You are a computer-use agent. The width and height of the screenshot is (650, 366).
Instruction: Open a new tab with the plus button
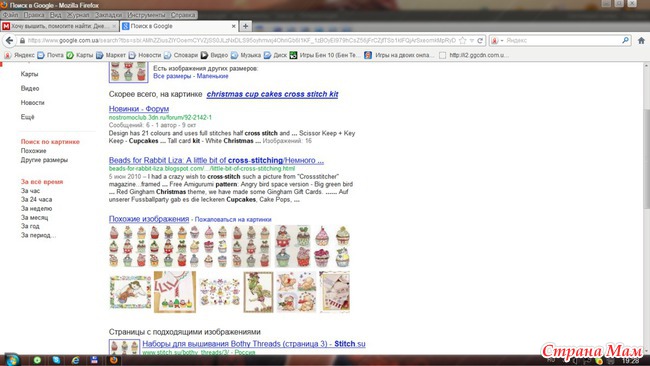coord(245,26)
